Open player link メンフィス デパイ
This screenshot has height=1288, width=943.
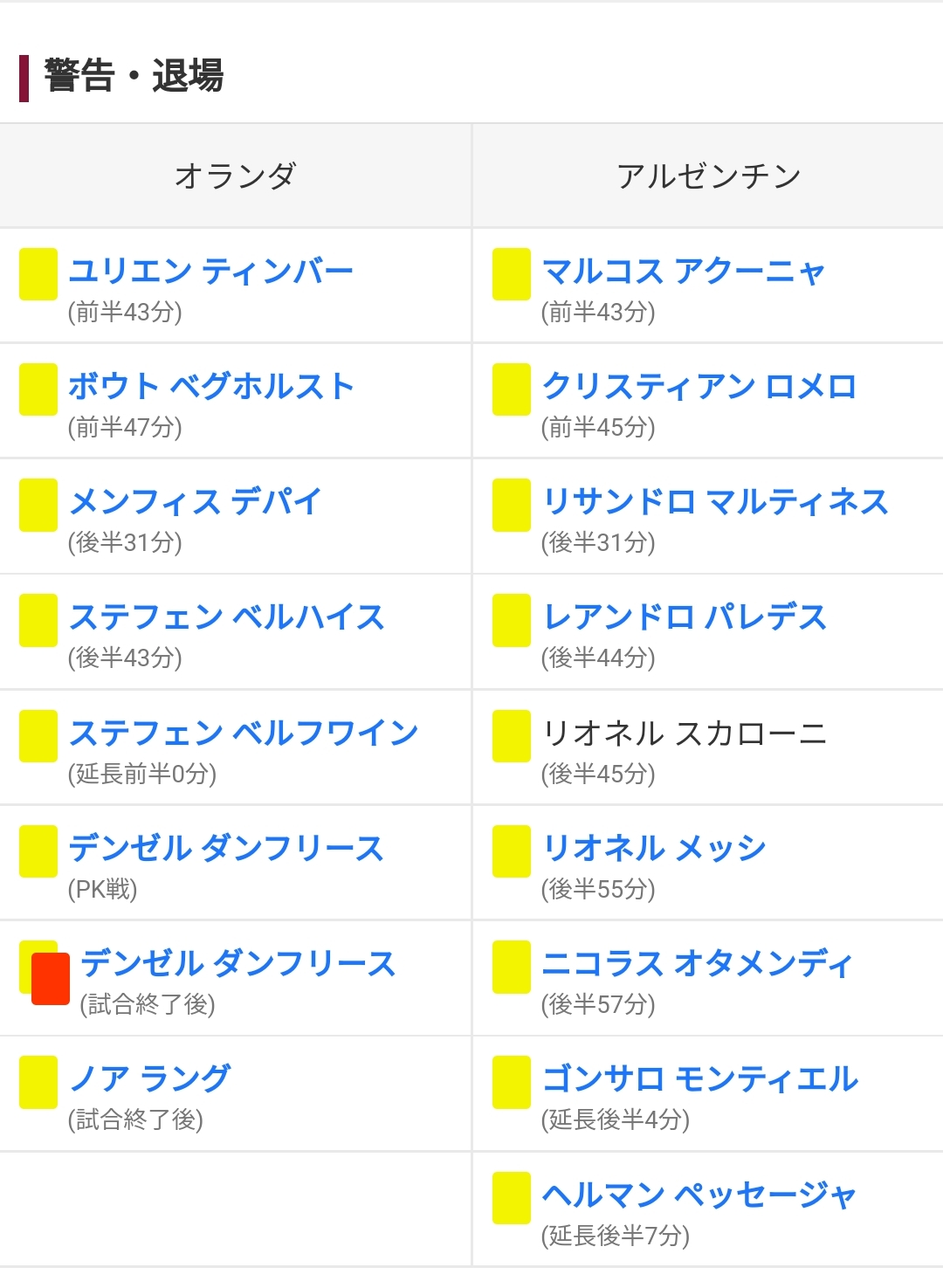click(x=196, y=501)
